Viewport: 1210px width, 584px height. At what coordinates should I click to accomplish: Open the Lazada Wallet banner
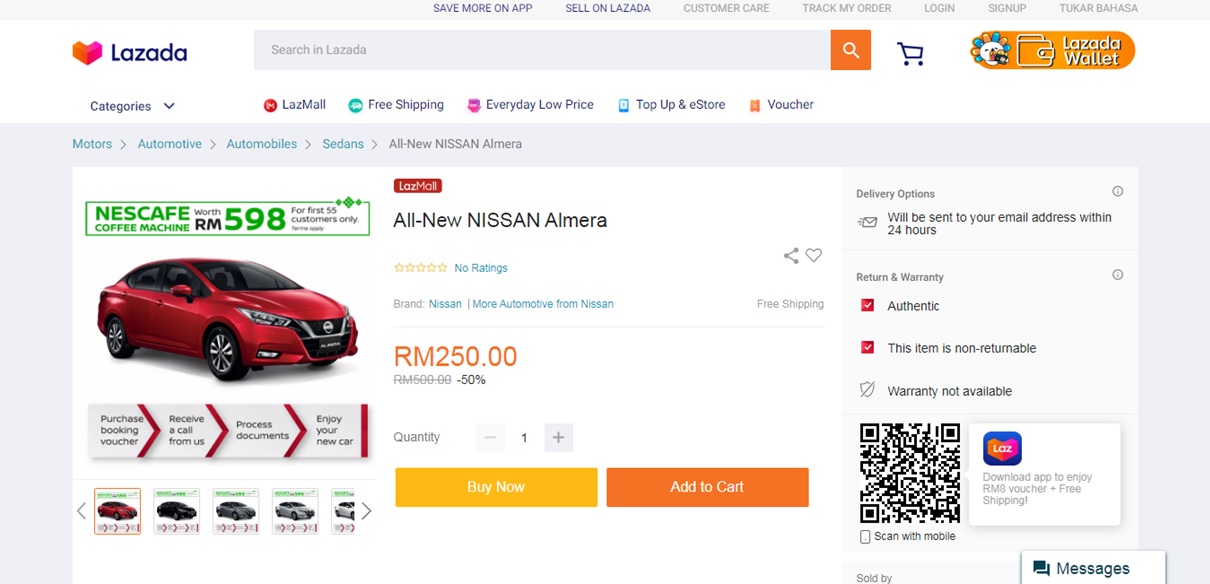[1053, 50]
